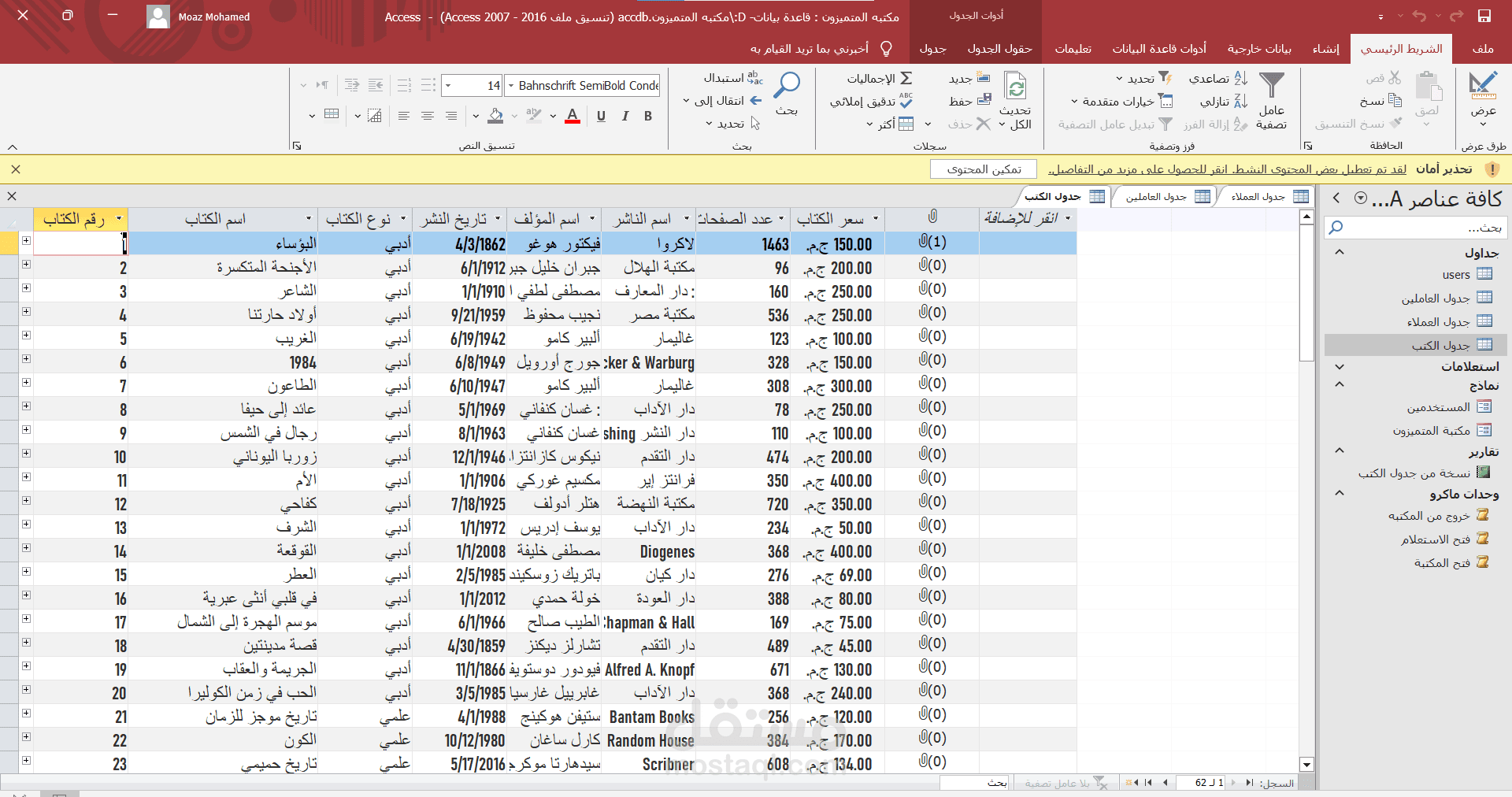Screen dimensions: 1512x797
Task: Open the إنشاء (Create) ribbon tab
Action: (1325, 49)
